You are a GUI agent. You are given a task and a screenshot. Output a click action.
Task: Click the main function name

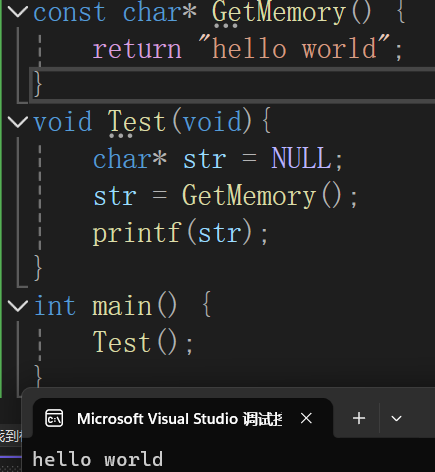[x=122, y=306]
